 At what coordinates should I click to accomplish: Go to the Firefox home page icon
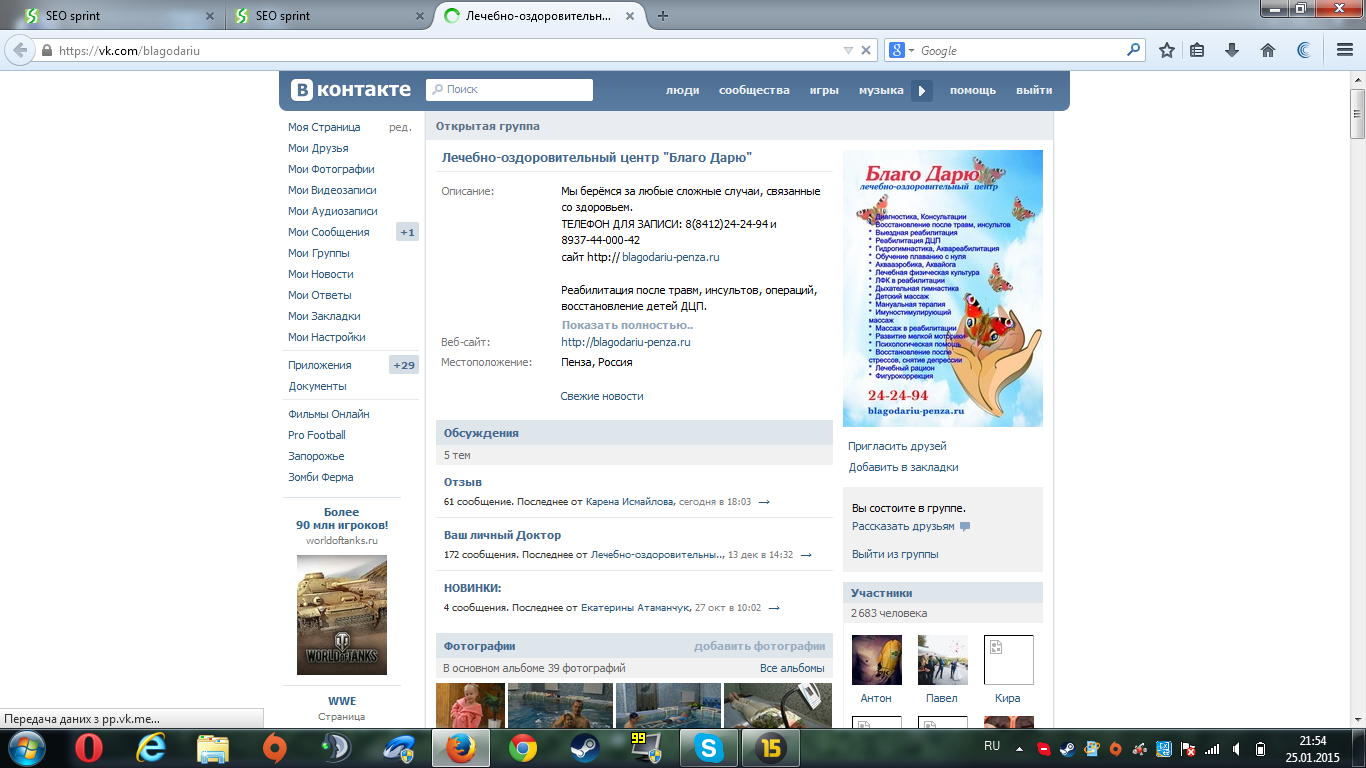pyautogui.click(x=1268, y=50)
